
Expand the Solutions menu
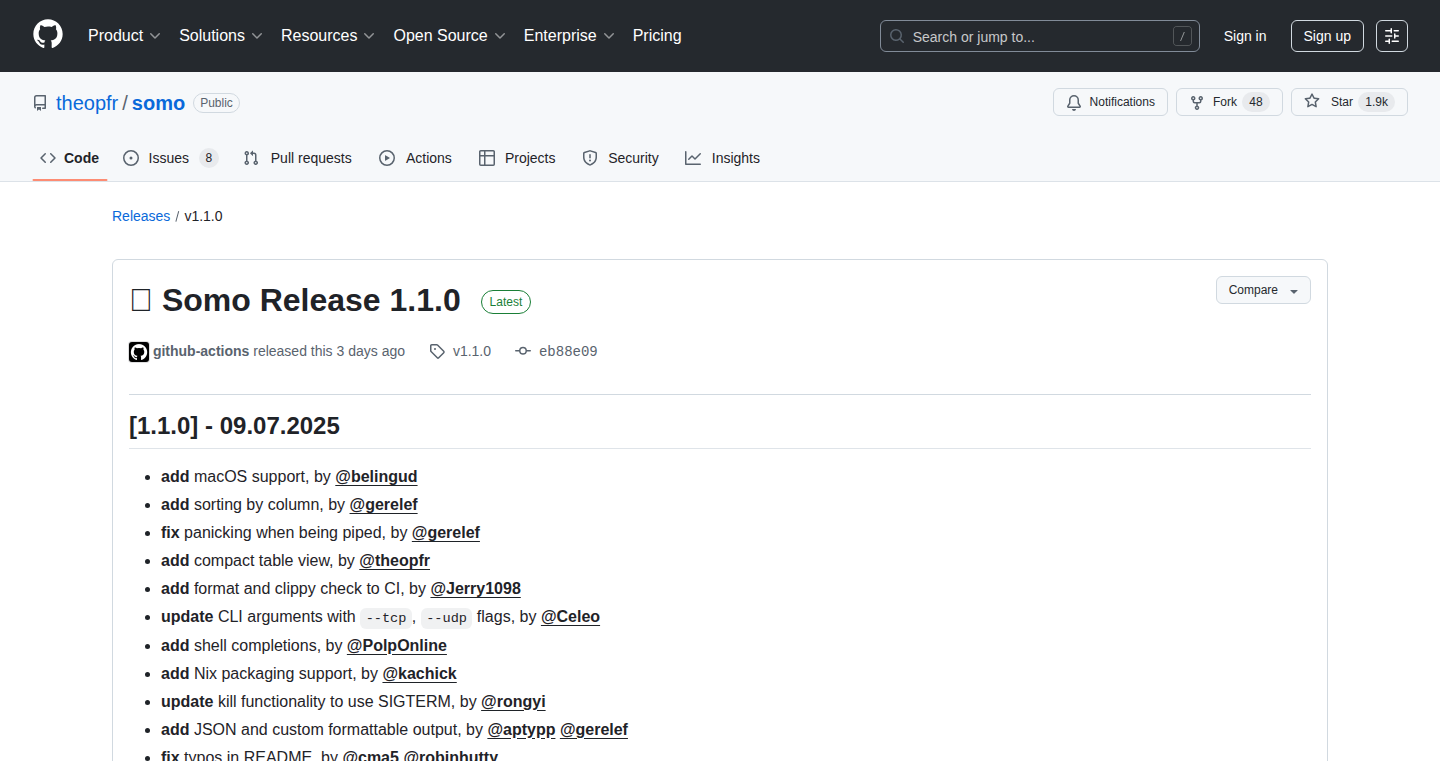[x=221, y=35]
